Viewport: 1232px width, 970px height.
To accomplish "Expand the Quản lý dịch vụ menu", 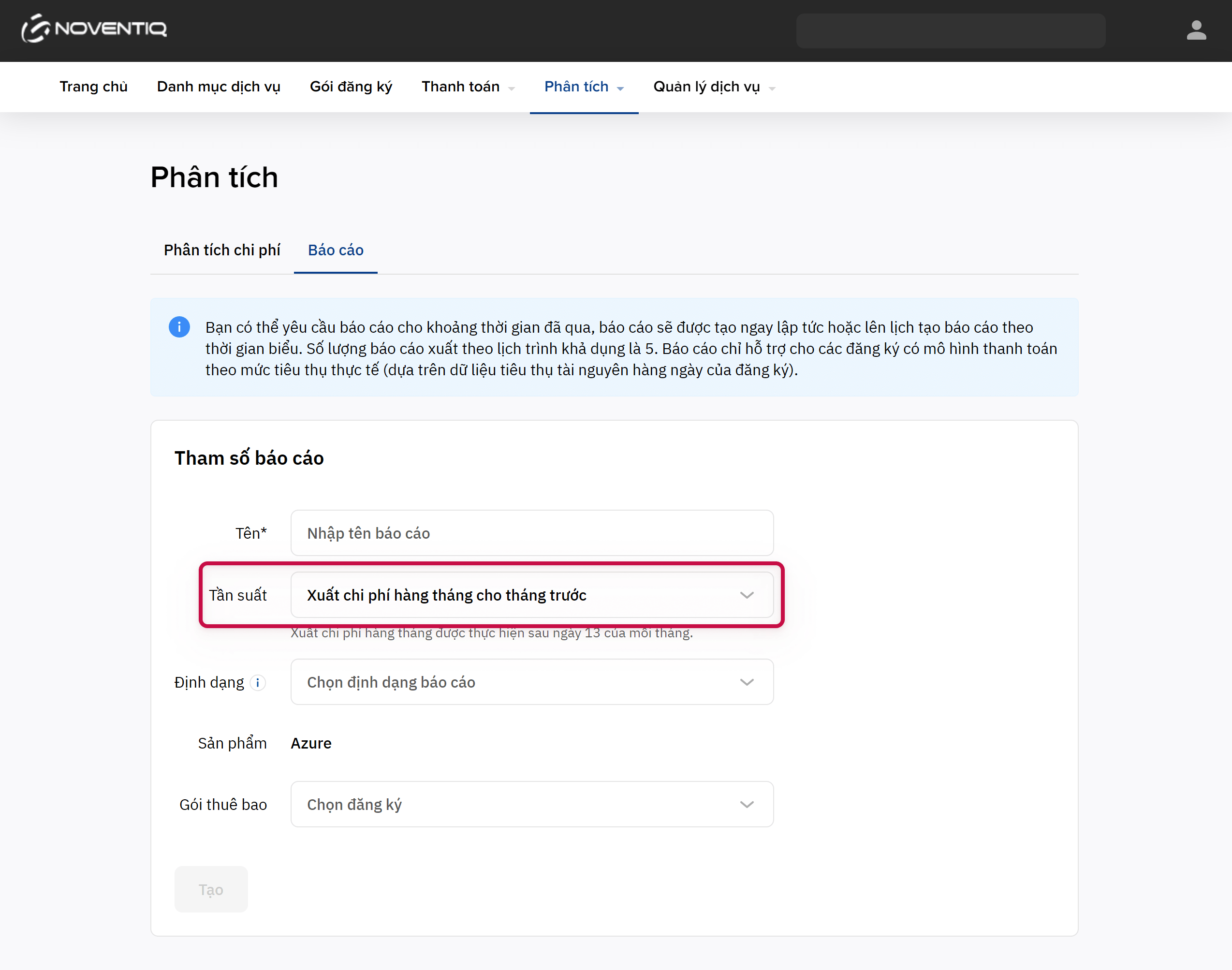I will click(714, 87).
